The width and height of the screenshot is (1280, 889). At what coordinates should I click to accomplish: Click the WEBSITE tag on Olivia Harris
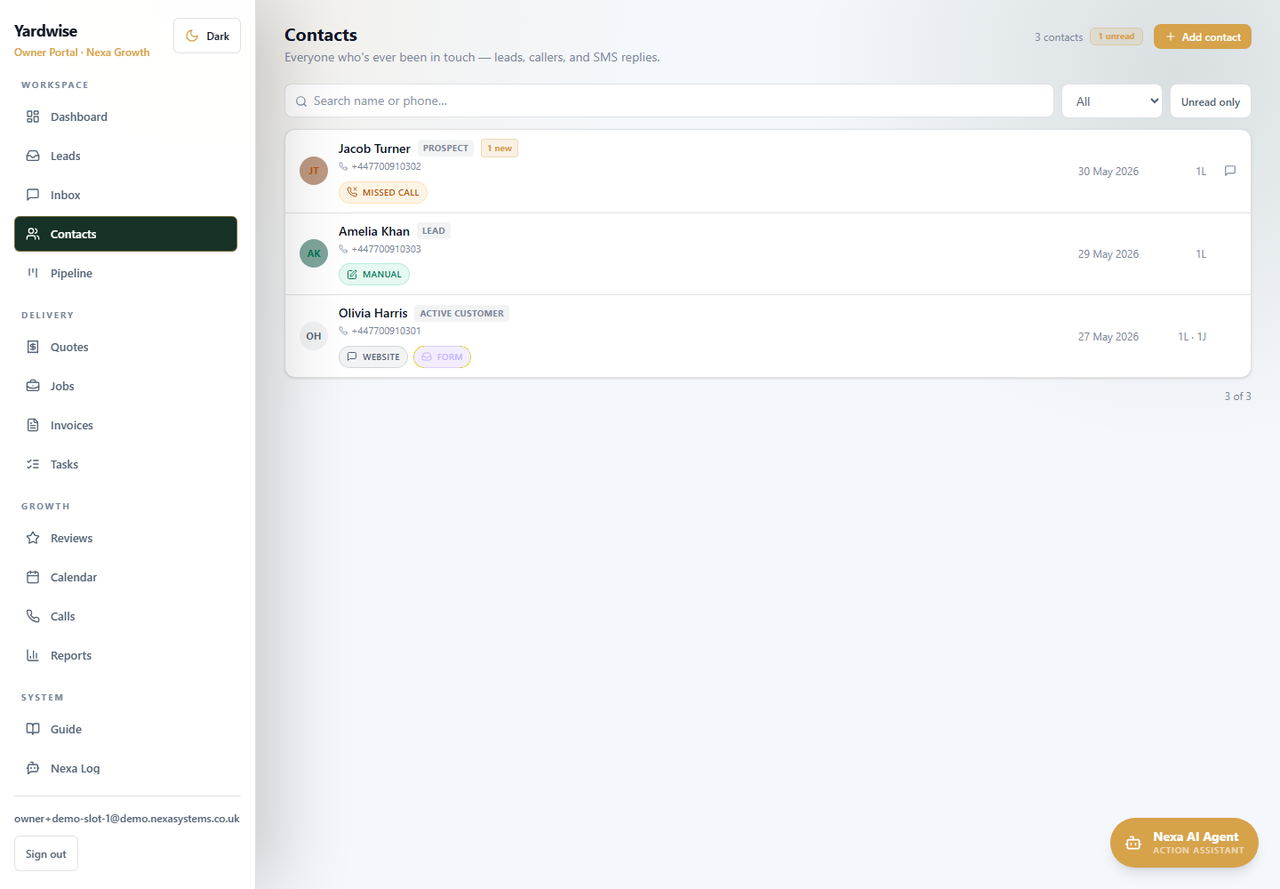point(373,357)
